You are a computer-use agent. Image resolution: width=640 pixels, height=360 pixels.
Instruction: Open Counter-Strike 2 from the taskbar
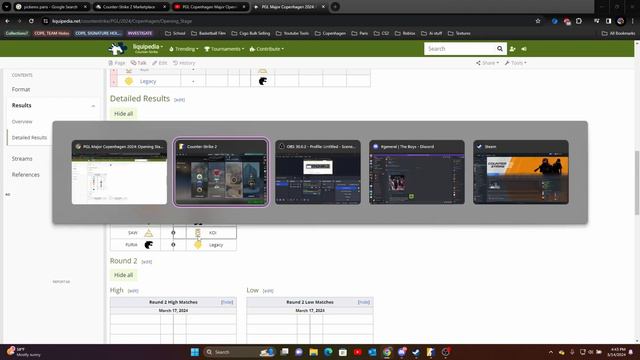point(431,352)
